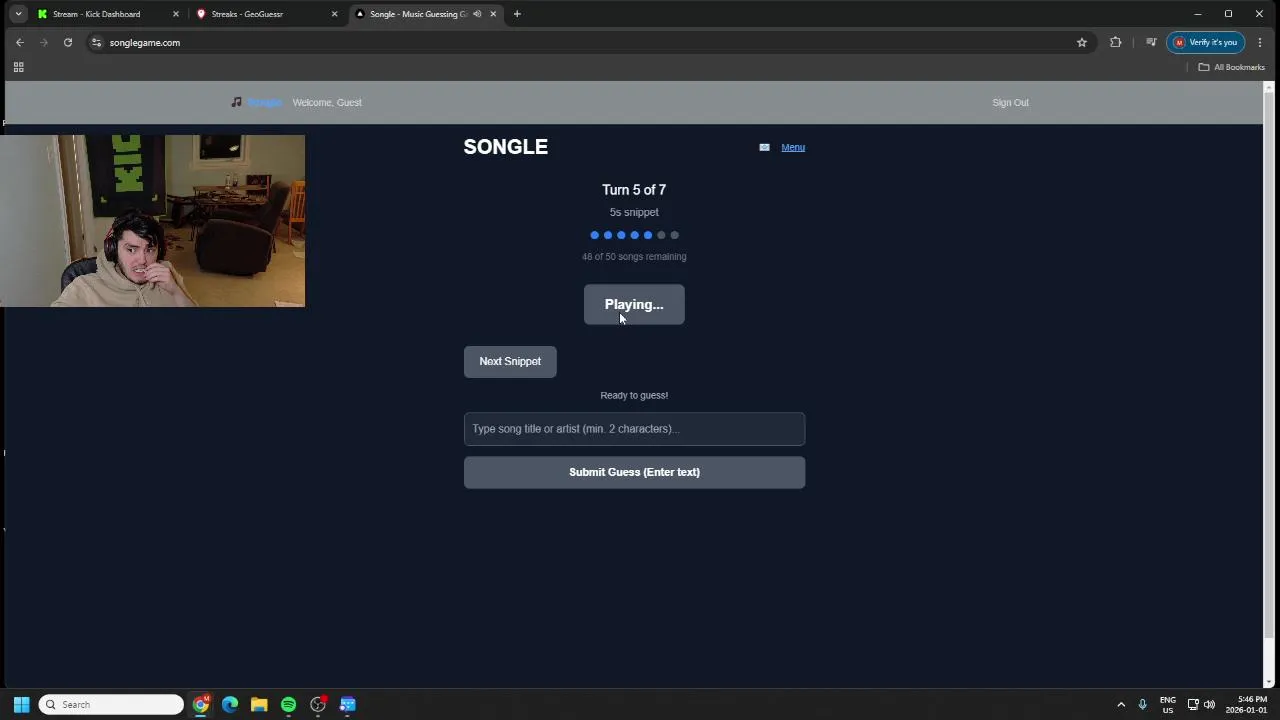
Task: Go forward in browser history
Action: point(44,42)
